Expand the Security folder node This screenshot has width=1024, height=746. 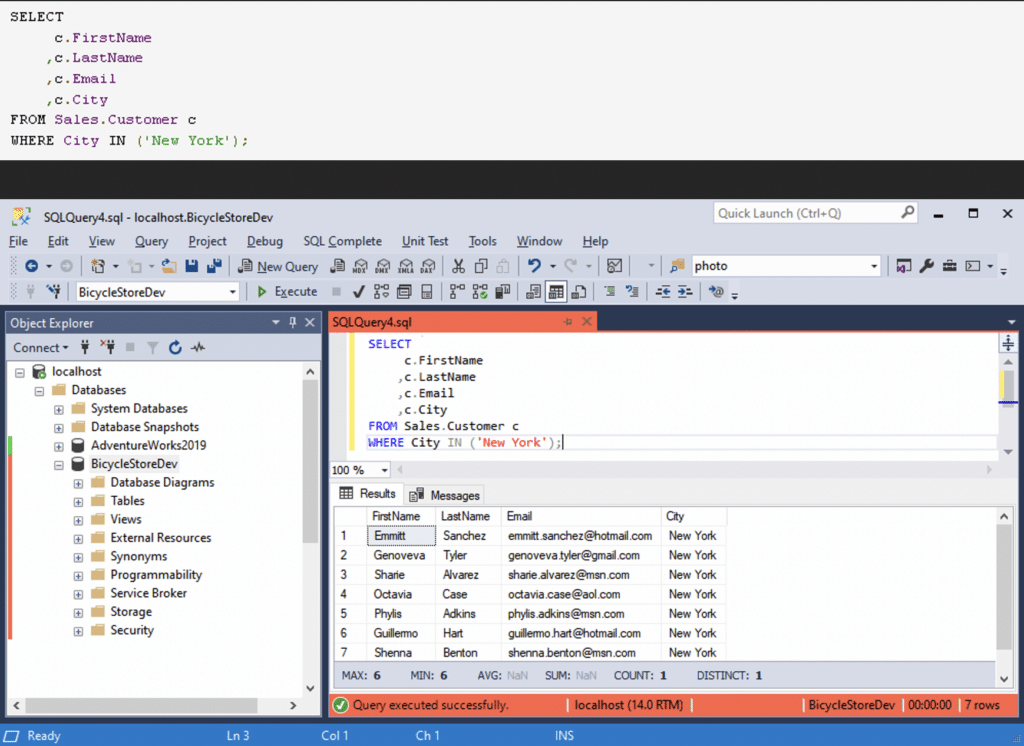click(x=78, y=632)
